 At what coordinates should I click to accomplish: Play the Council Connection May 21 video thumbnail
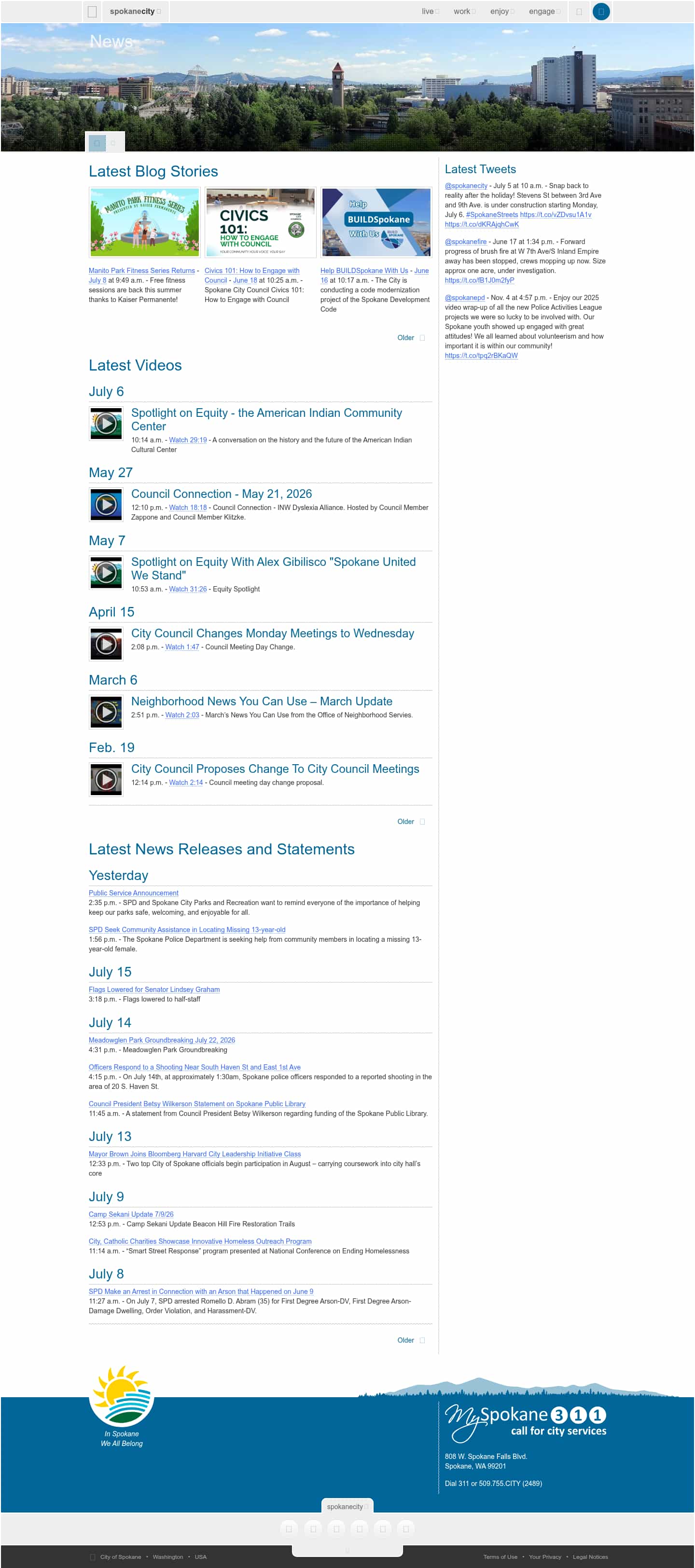click(x=106, y=504)
